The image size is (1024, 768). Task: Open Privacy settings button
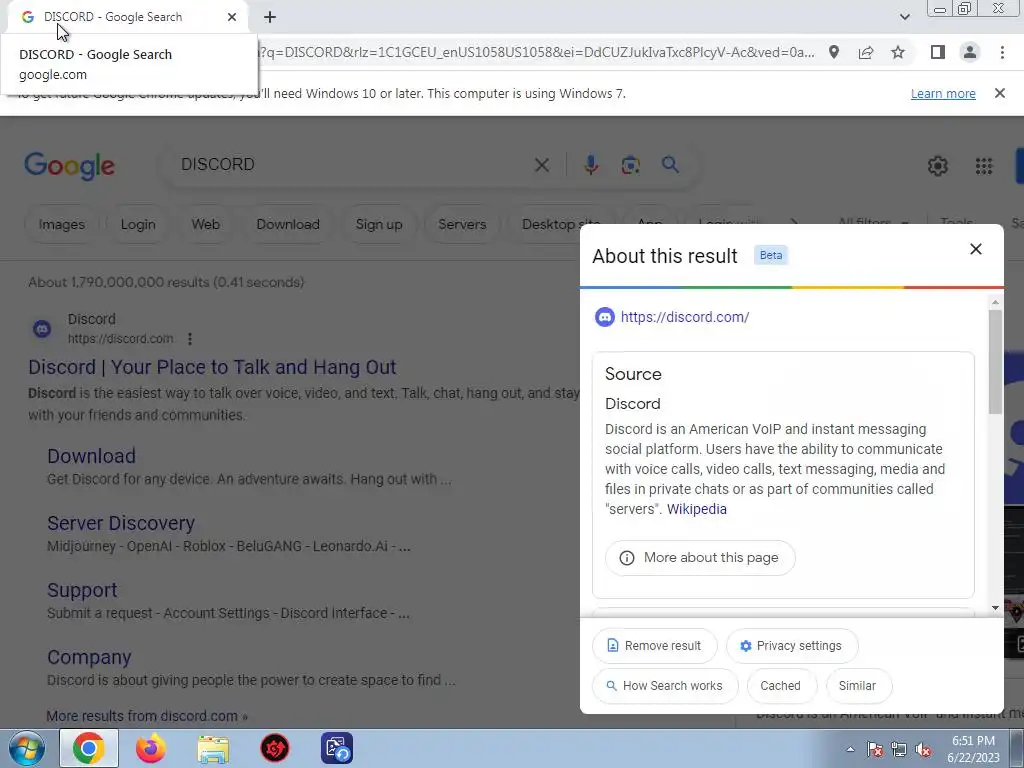(792, 646)
